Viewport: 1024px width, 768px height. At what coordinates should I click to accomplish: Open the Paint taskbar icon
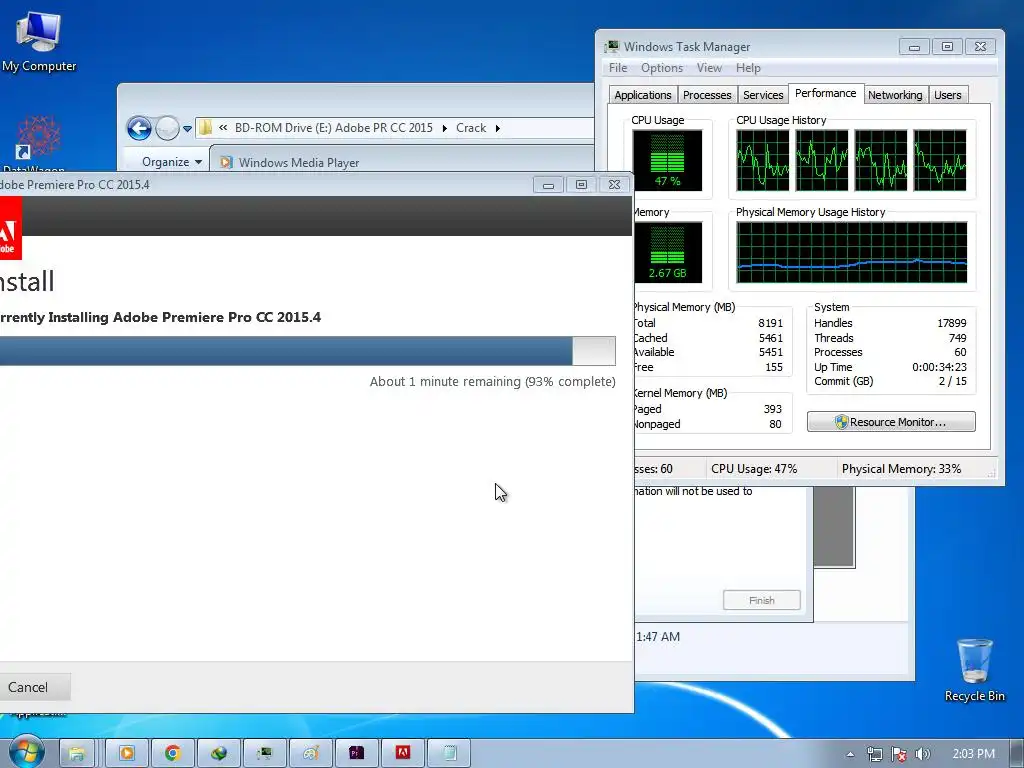tap(311, 754)
